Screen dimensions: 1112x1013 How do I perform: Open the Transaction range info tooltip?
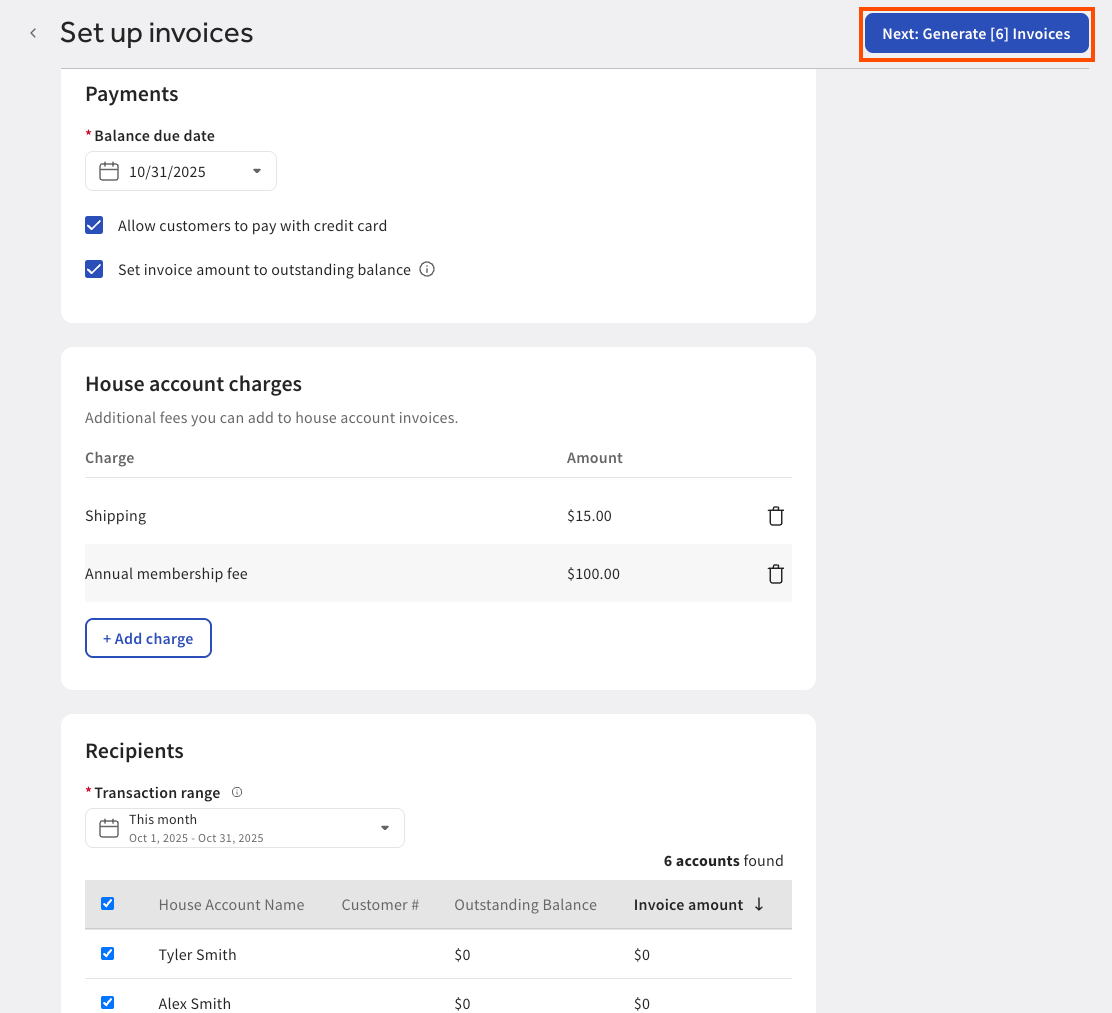237,792
